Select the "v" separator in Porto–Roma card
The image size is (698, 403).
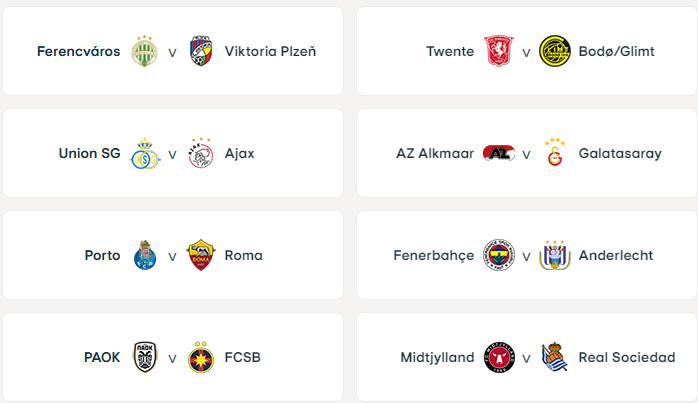coord(172,256)
